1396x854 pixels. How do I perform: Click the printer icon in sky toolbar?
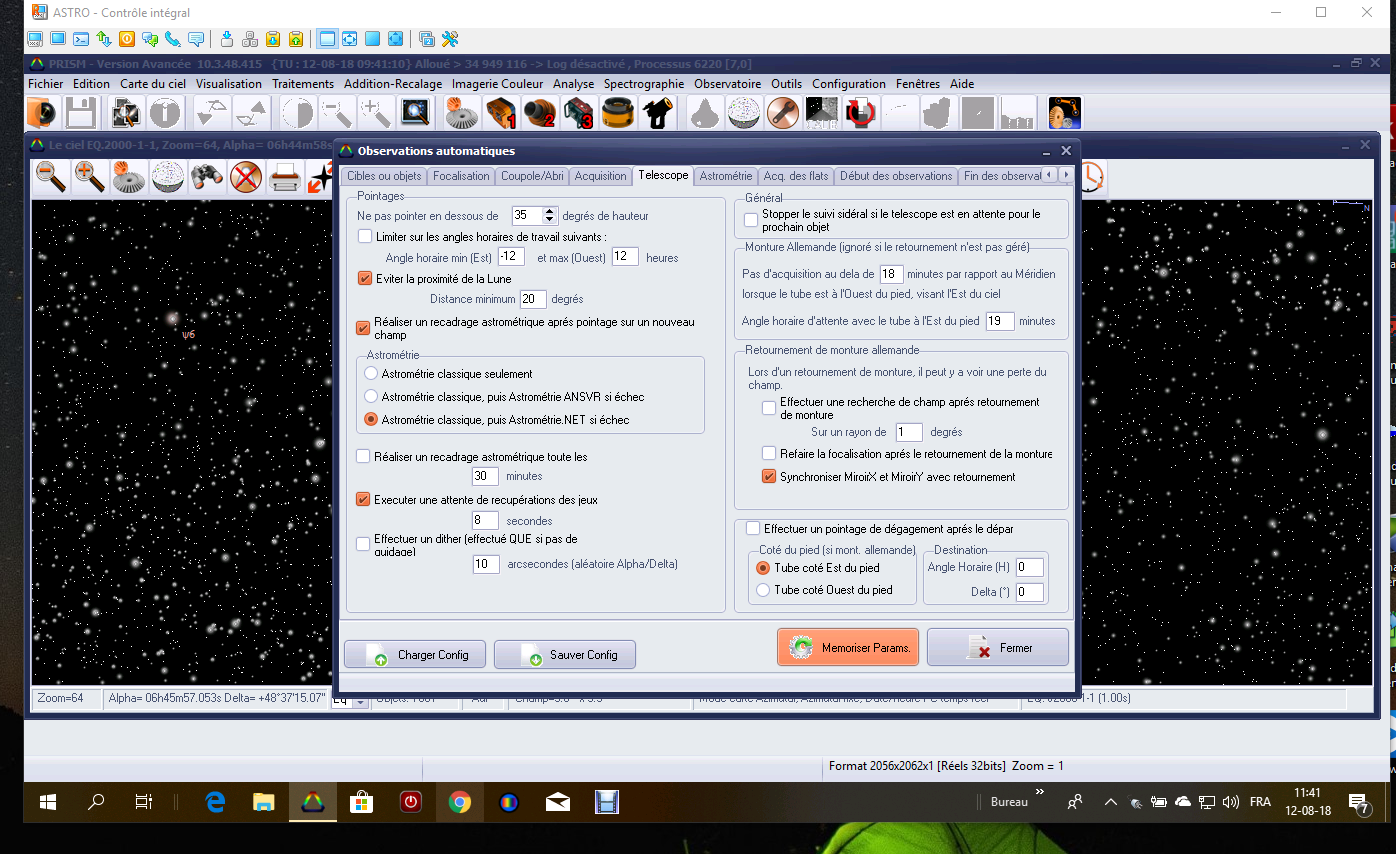pyautogui.click(x=285, y=177)
